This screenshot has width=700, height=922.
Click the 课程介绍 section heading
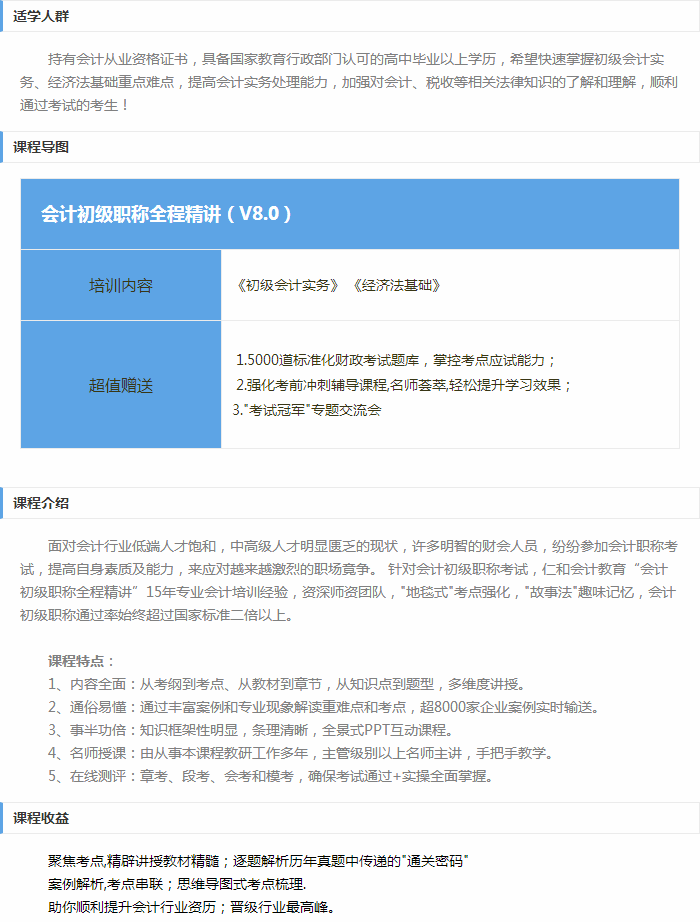pos(41,503)
